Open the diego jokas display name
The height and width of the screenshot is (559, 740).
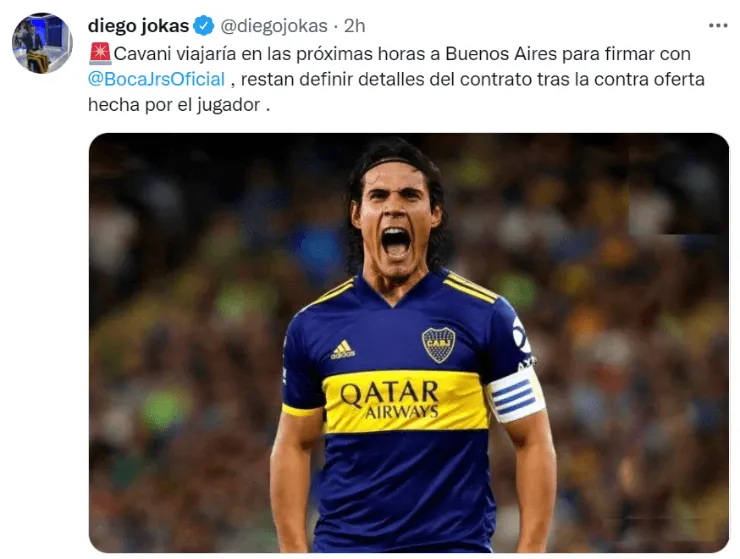click(138, 25)
